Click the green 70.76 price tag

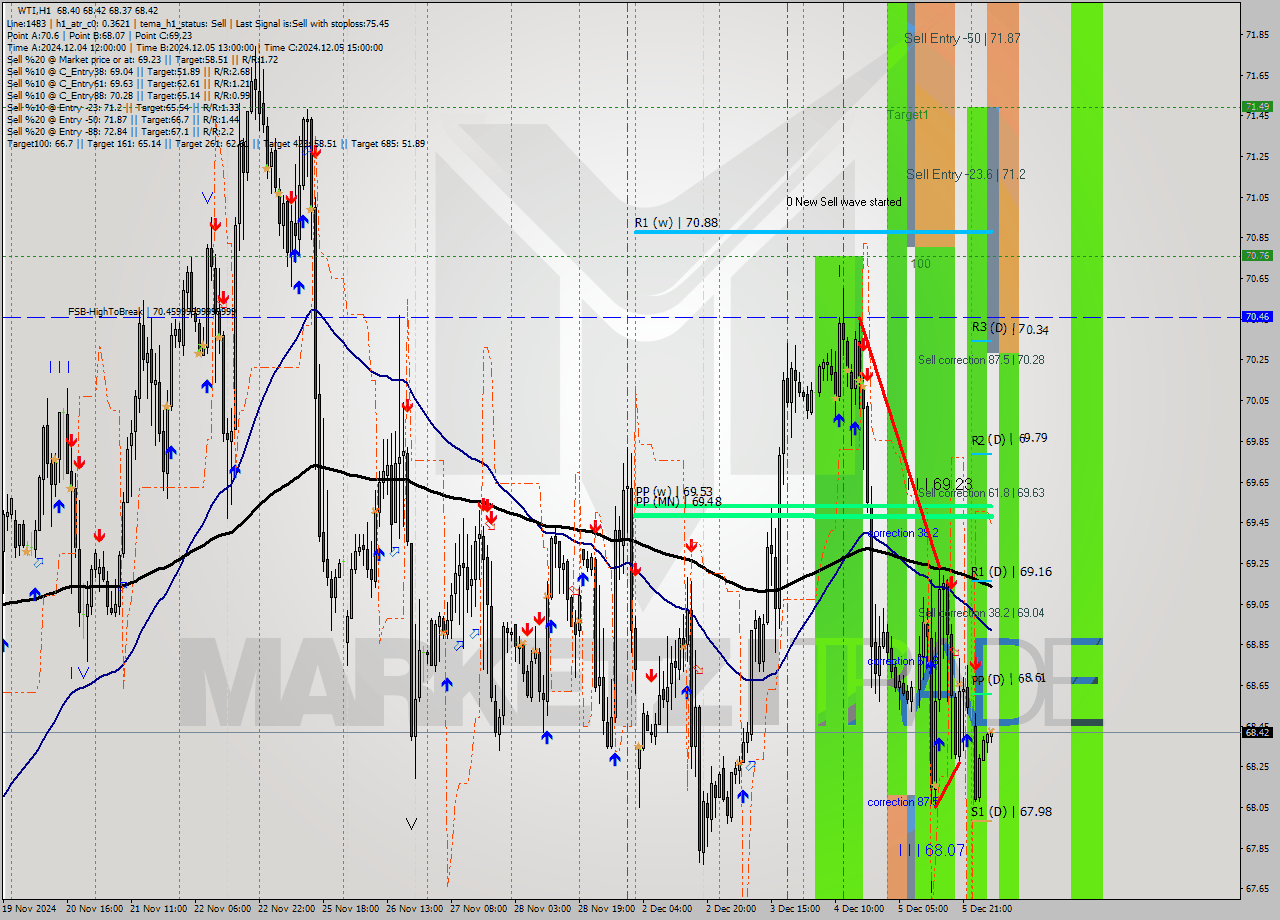coord(1257,256)
